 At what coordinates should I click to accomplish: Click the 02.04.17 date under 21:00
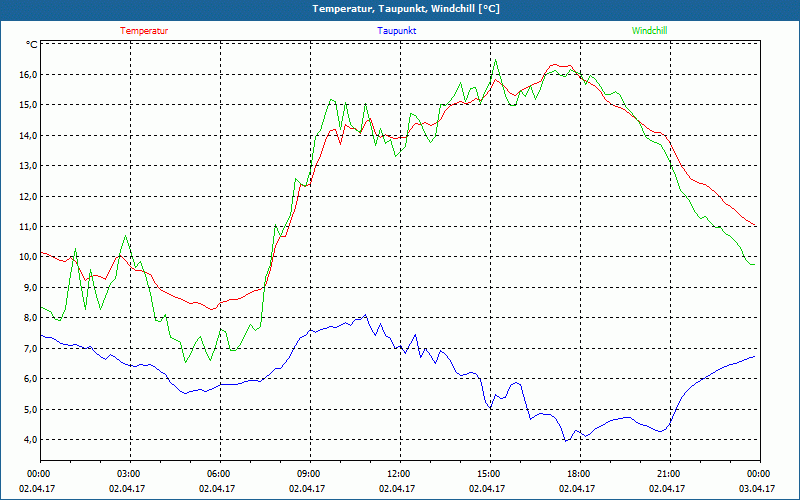[x=667, y=488]
